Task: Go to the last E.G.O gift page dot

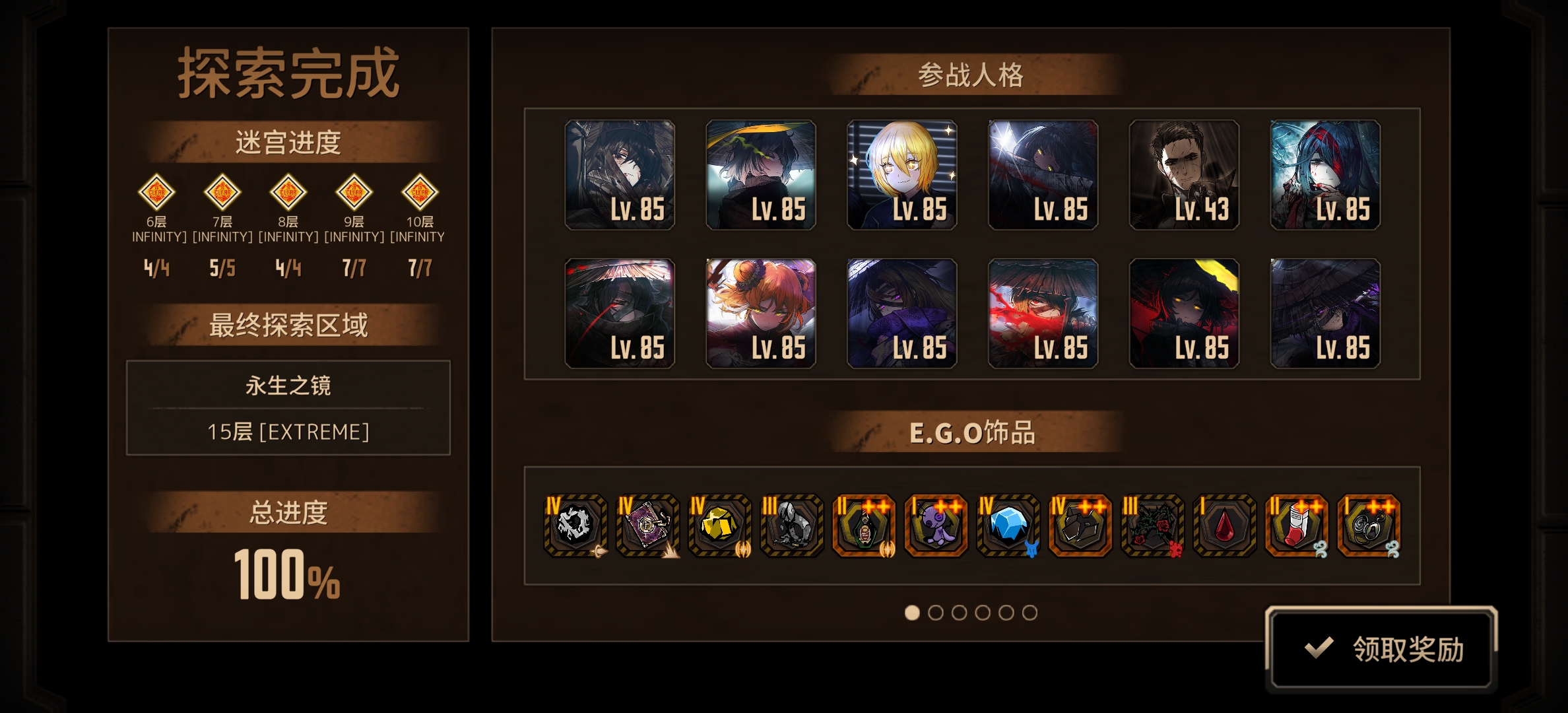Action: tap(1029, 613)
